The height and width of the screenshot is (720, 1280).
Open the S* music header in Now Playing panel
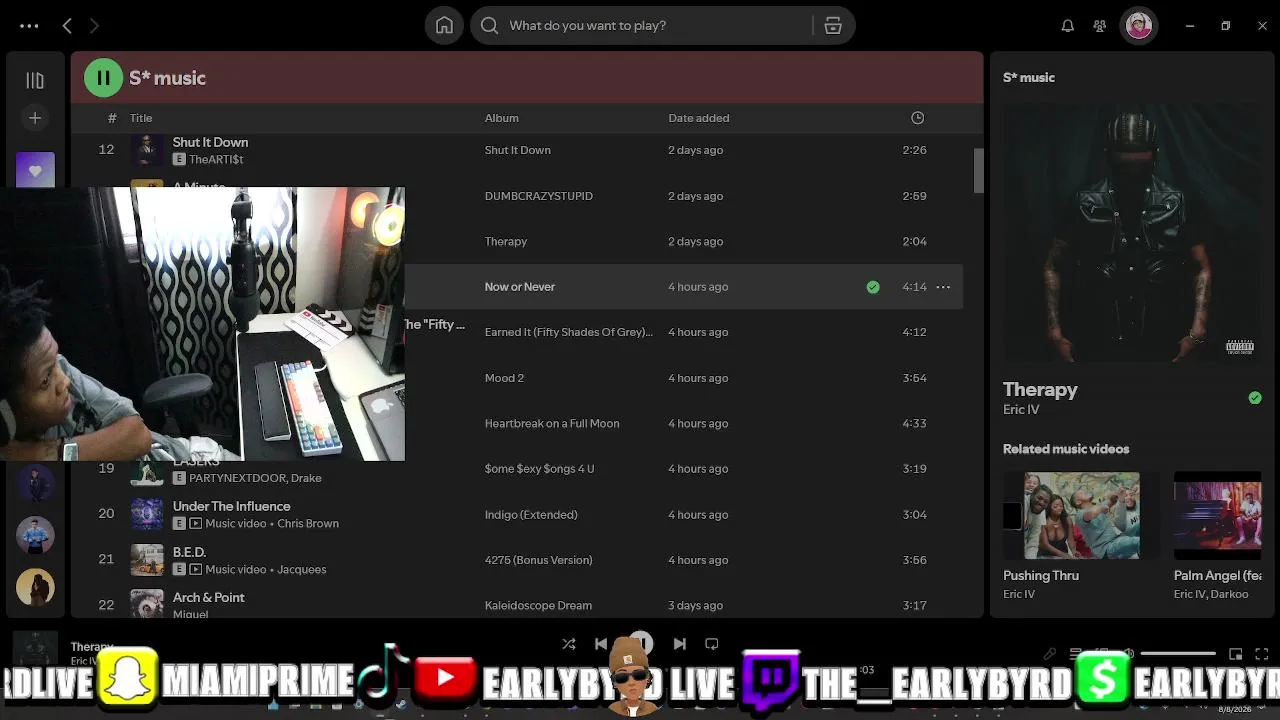1029,78
